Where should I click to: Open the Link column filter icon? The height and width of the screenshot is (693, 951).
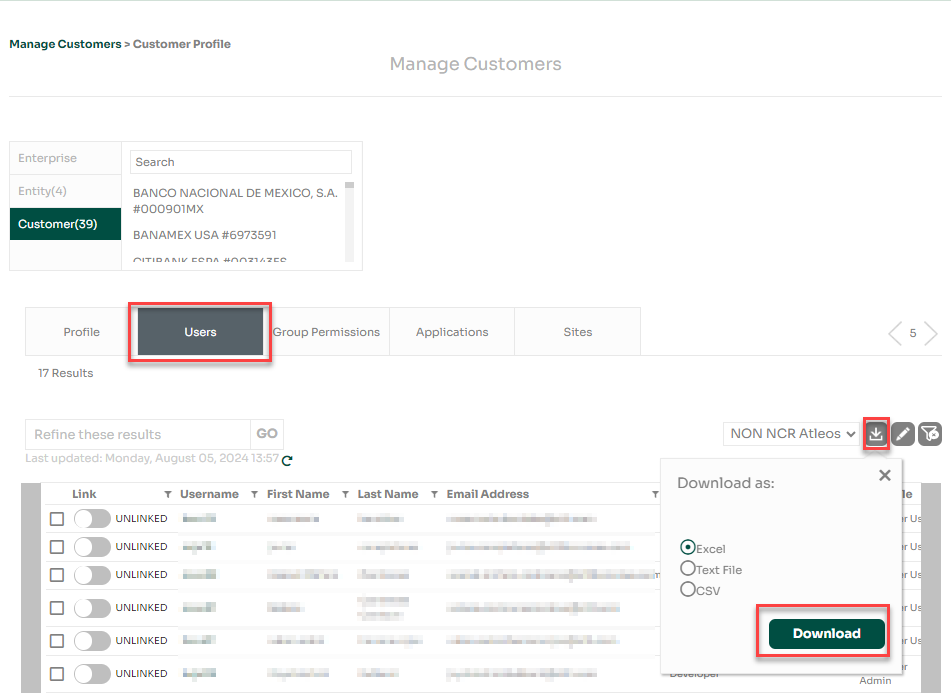pos(168,493)
